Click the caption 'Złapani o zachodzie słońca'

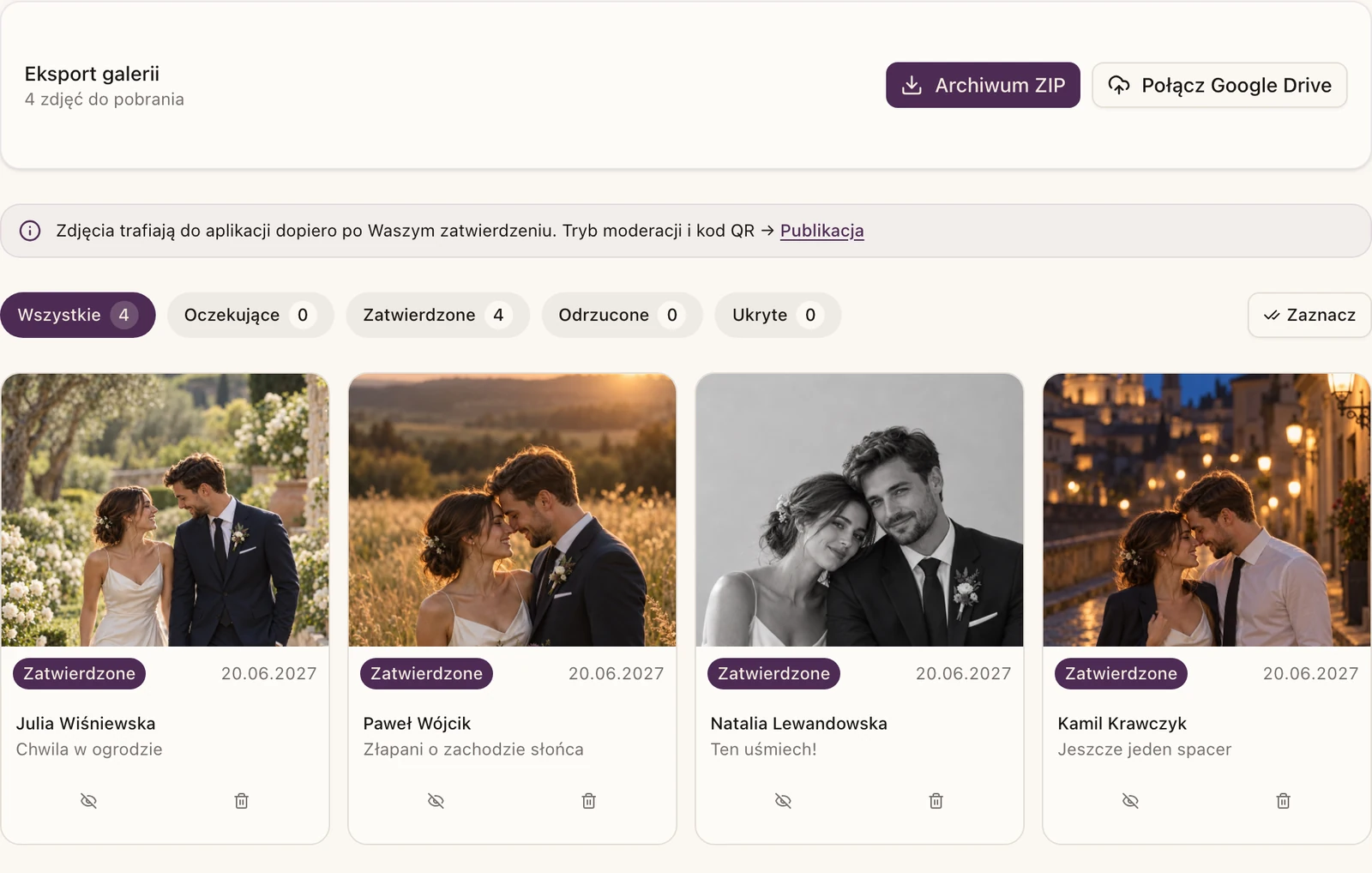[473, 750]
